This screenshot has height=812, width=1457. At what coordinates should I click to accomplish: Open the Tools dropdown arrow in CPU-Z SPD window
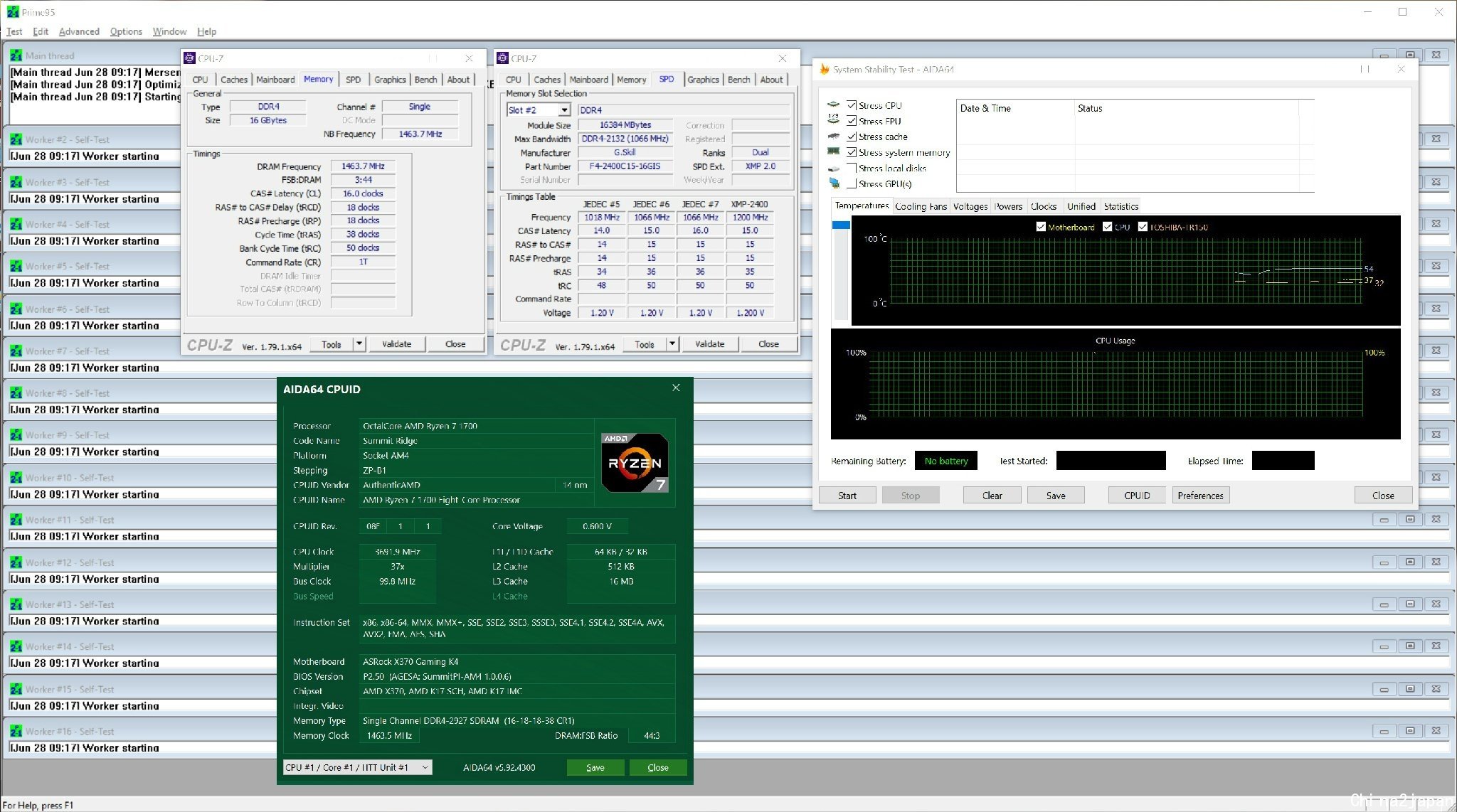pos(672,344)
